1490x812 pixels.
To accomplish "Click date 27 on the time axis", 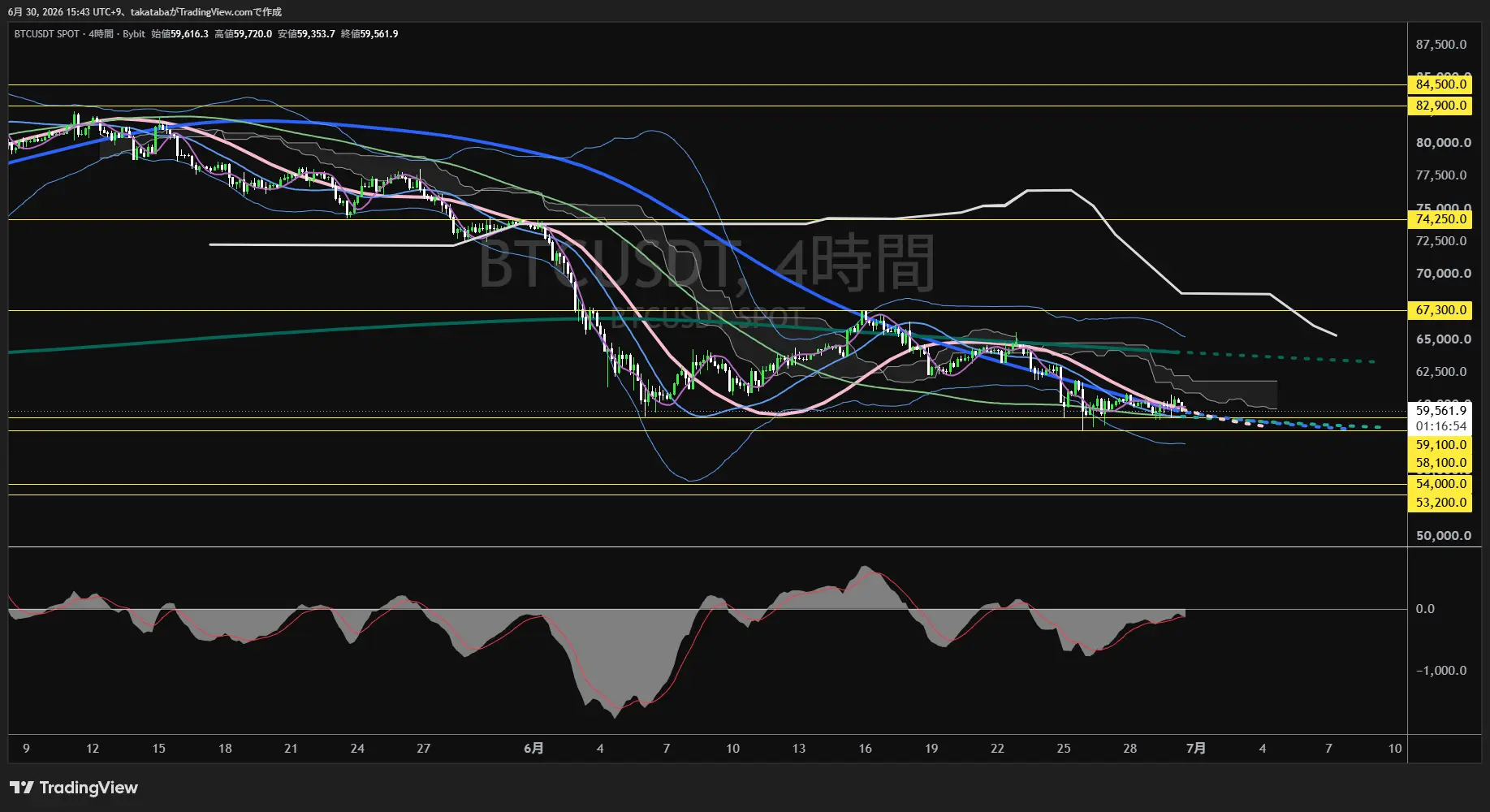I will point(423,749).
